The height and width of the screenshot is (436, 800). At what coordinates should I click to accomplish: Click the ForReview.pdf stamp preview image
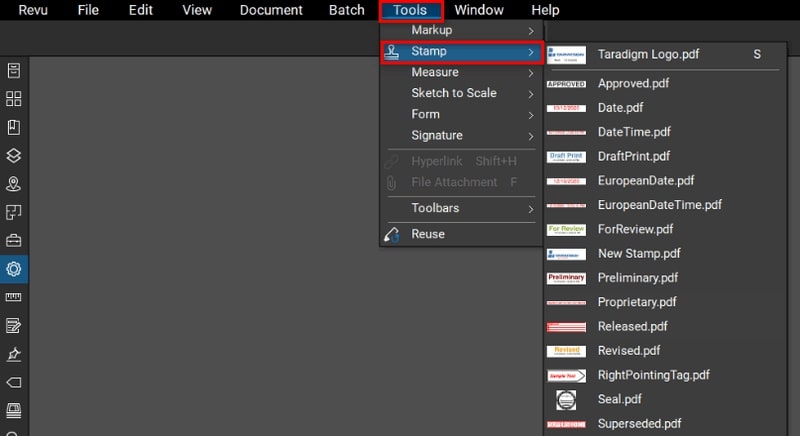(566, 229)
